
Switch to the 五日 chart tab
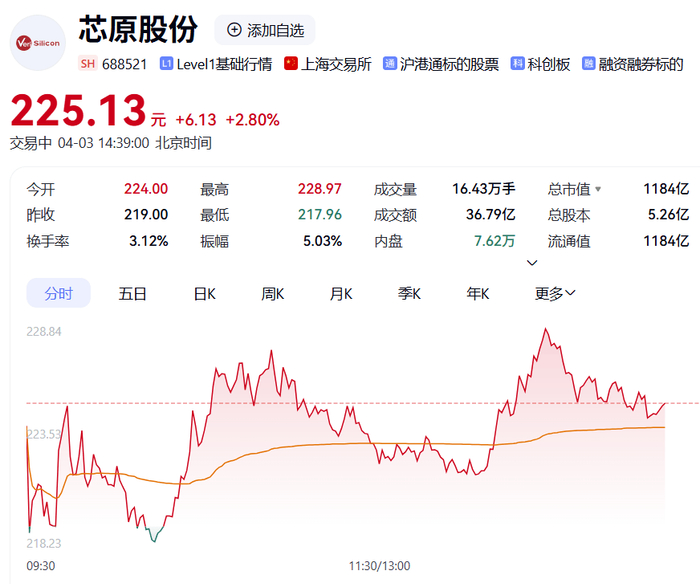click(x=133, y=293)
